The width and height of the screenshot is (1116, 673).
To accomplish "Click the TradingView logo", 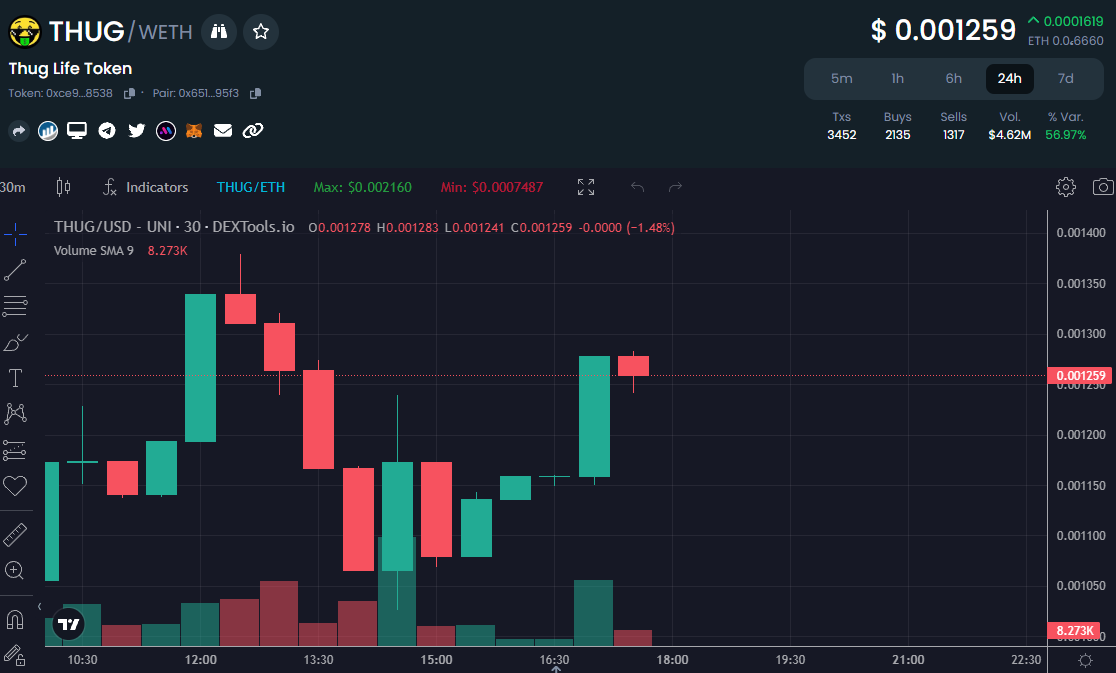I will [69, 625].
